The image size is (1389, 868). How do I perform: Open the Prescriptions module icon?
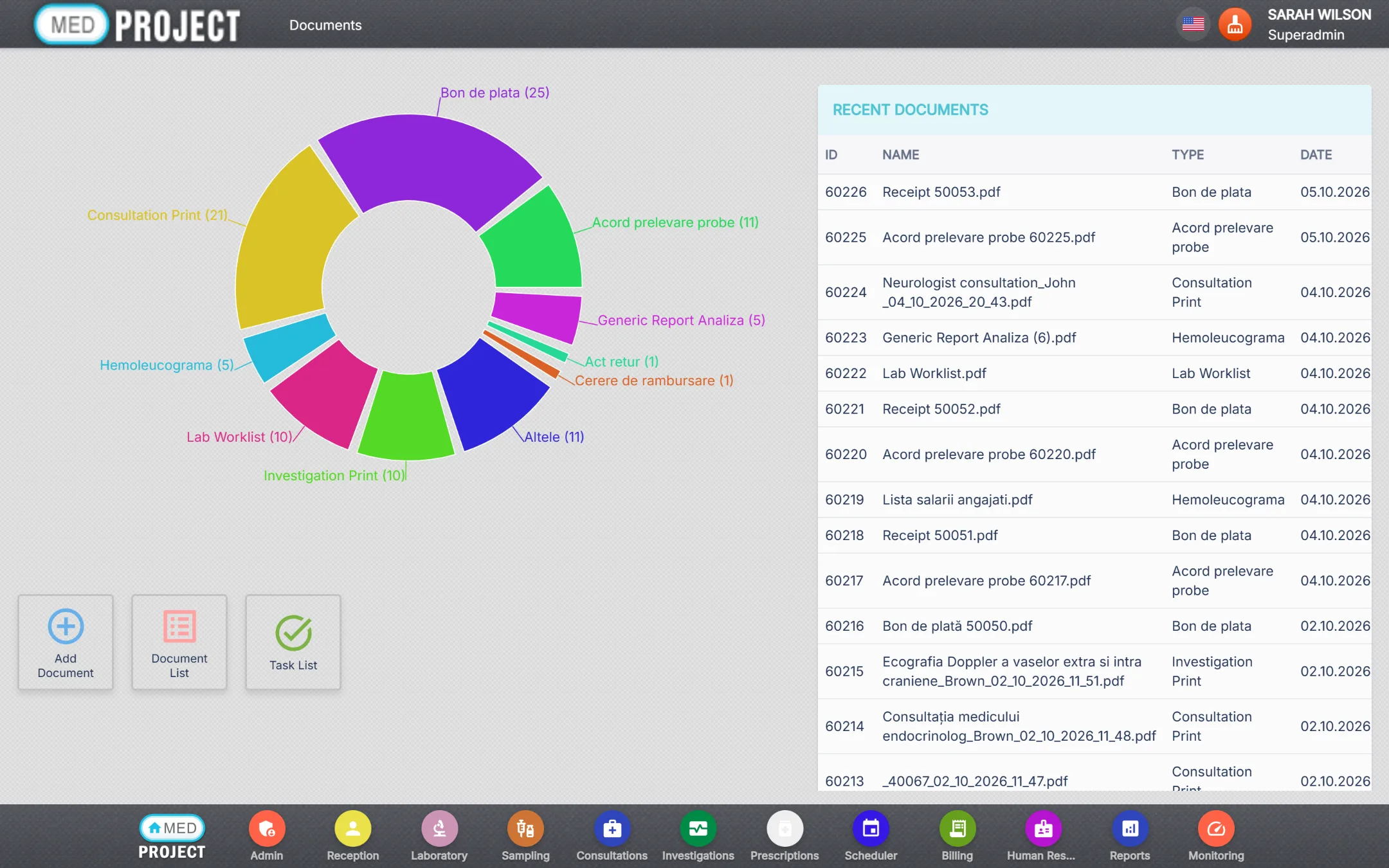[x=785, y=829]
